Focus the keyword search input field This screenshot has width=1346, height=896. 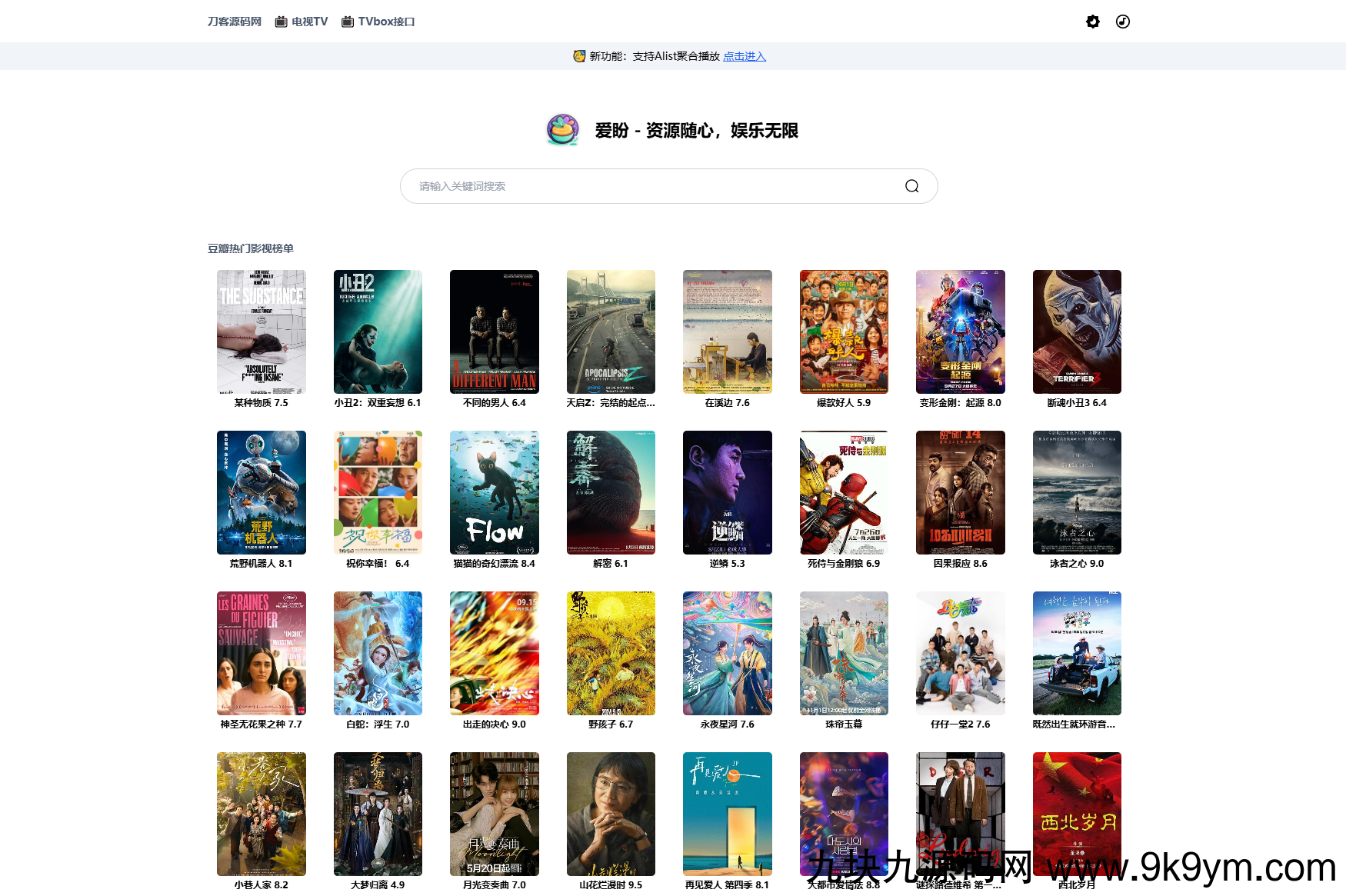pyautogui.click(x=654, y=186)
